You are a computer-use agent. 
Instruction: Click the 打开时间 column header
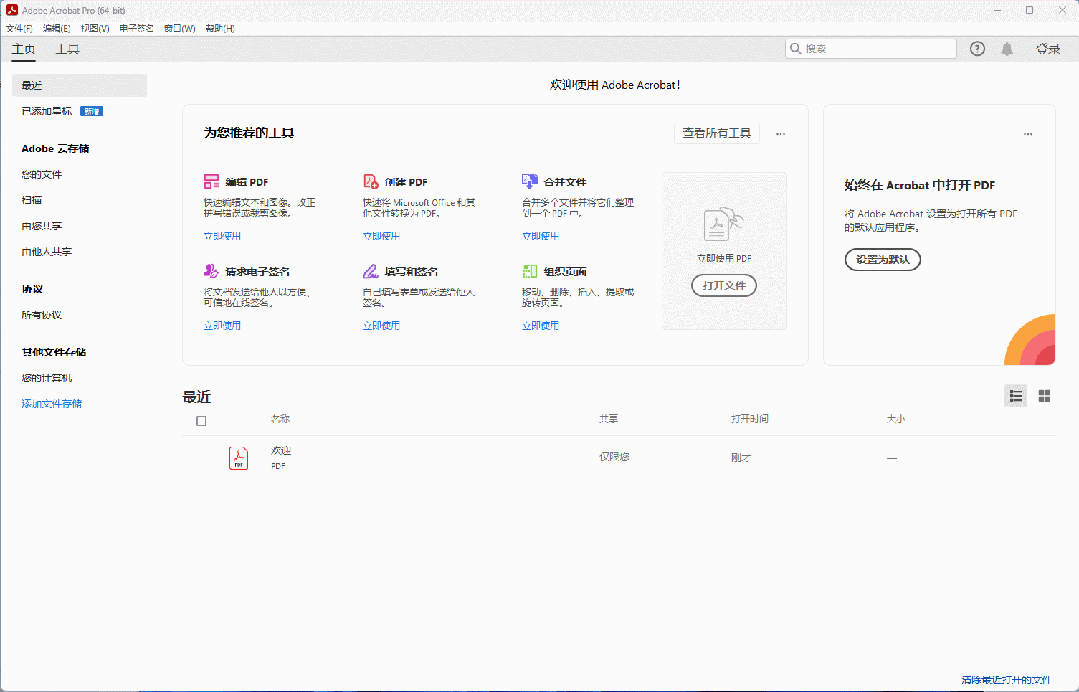(749, 418)
